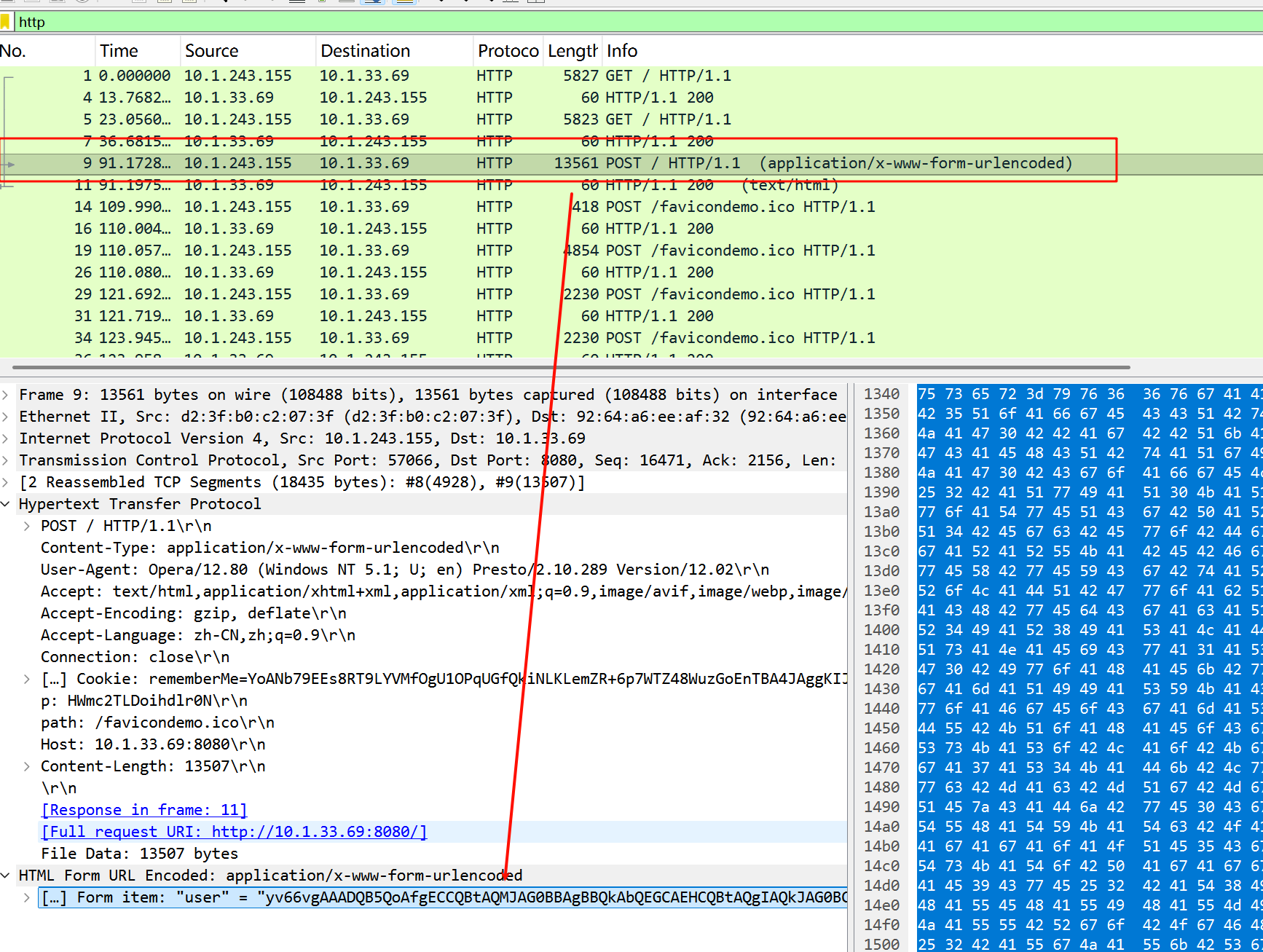Expand the Ethernet II section
The width and height of the screenshot is (1263, 952).
pyautogui.click(x=6, y=417)
